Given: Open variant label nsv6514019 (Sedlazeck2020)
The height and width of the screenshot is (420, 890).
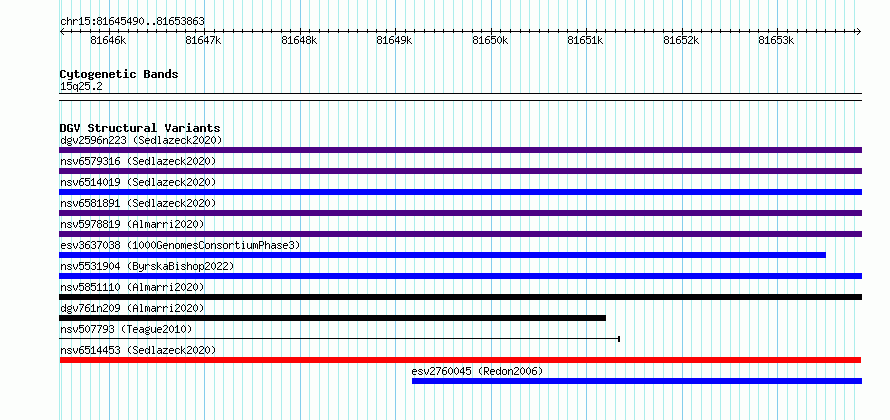Looking at the screenshot, I should [x=138, y=182].
